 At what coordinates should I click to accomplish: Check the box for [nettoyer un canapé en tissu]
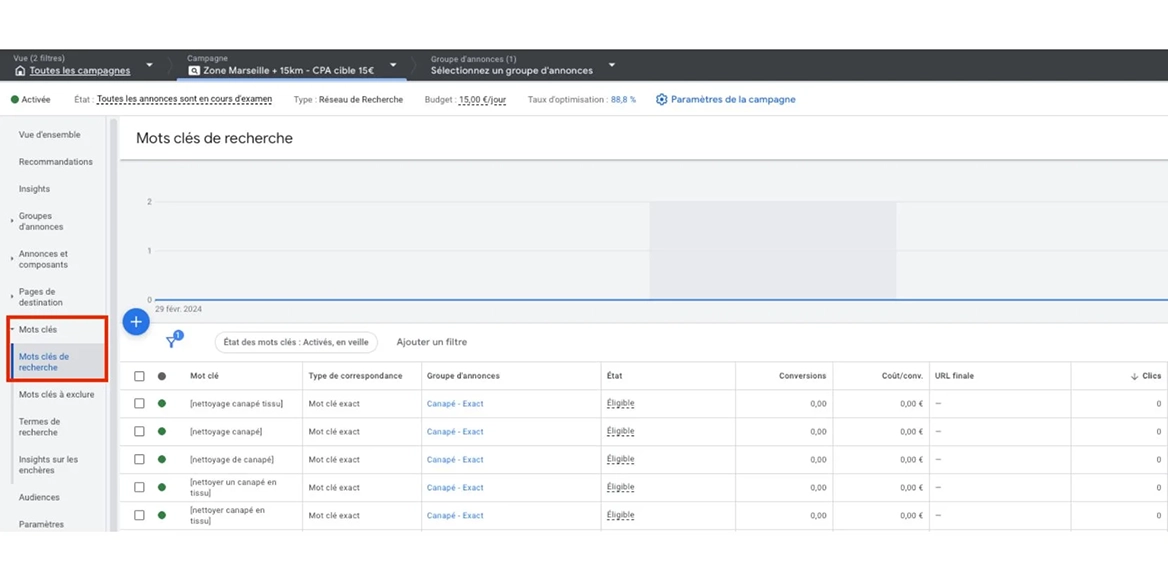[x=139, y=487]
